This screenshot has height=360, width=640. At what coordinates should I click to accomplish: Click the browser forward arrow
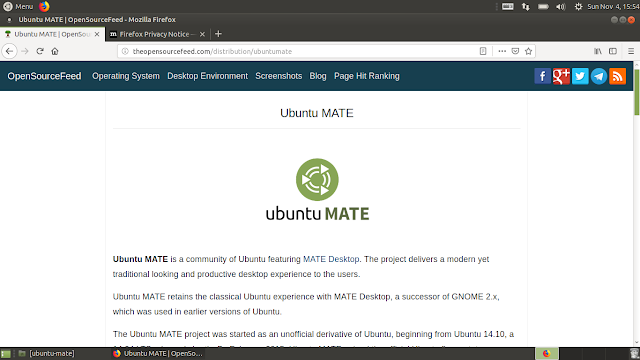click(25, 51)
